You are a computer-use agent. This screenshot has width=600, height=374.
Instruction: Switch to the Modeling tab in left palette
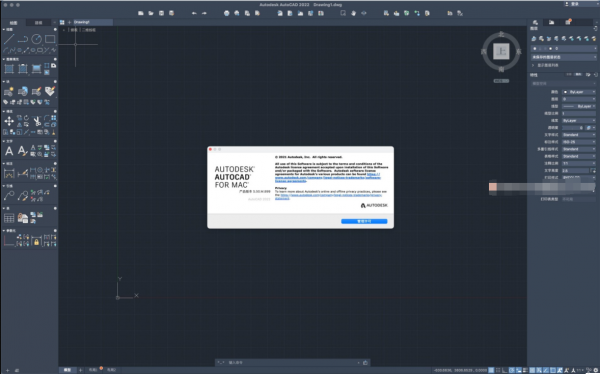(x=38, y=23)
